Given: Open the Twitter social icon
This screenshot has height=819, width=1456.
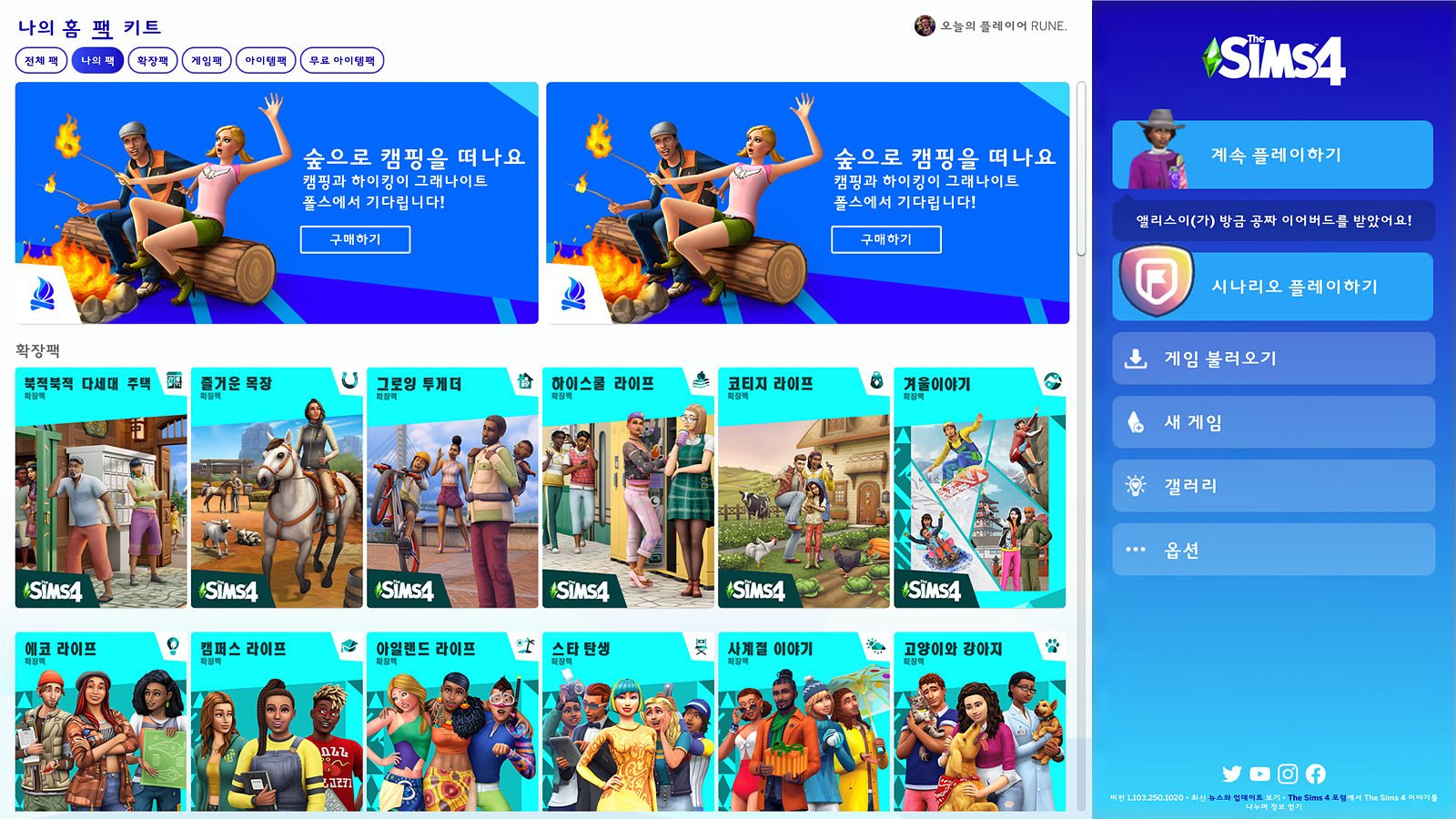Looking at the screenshot, I should [x=1232, y=773].
